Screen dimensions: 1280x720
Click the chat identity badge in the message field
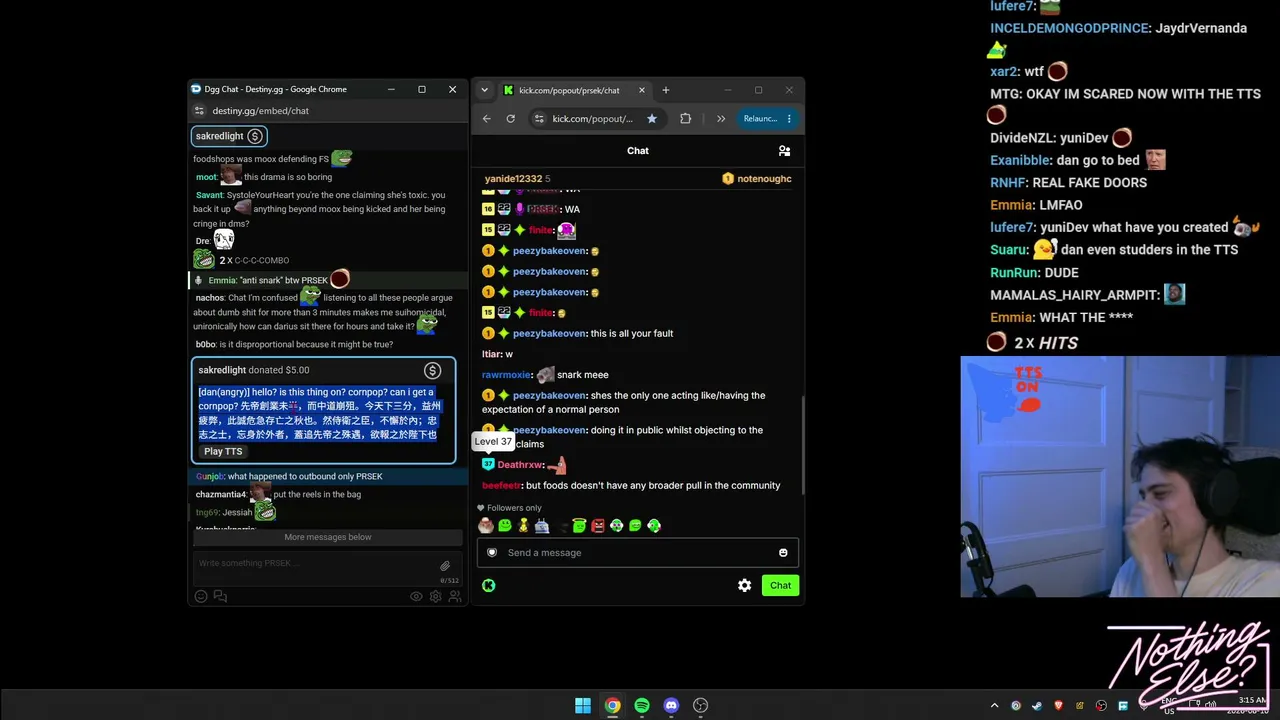point(492,552)
